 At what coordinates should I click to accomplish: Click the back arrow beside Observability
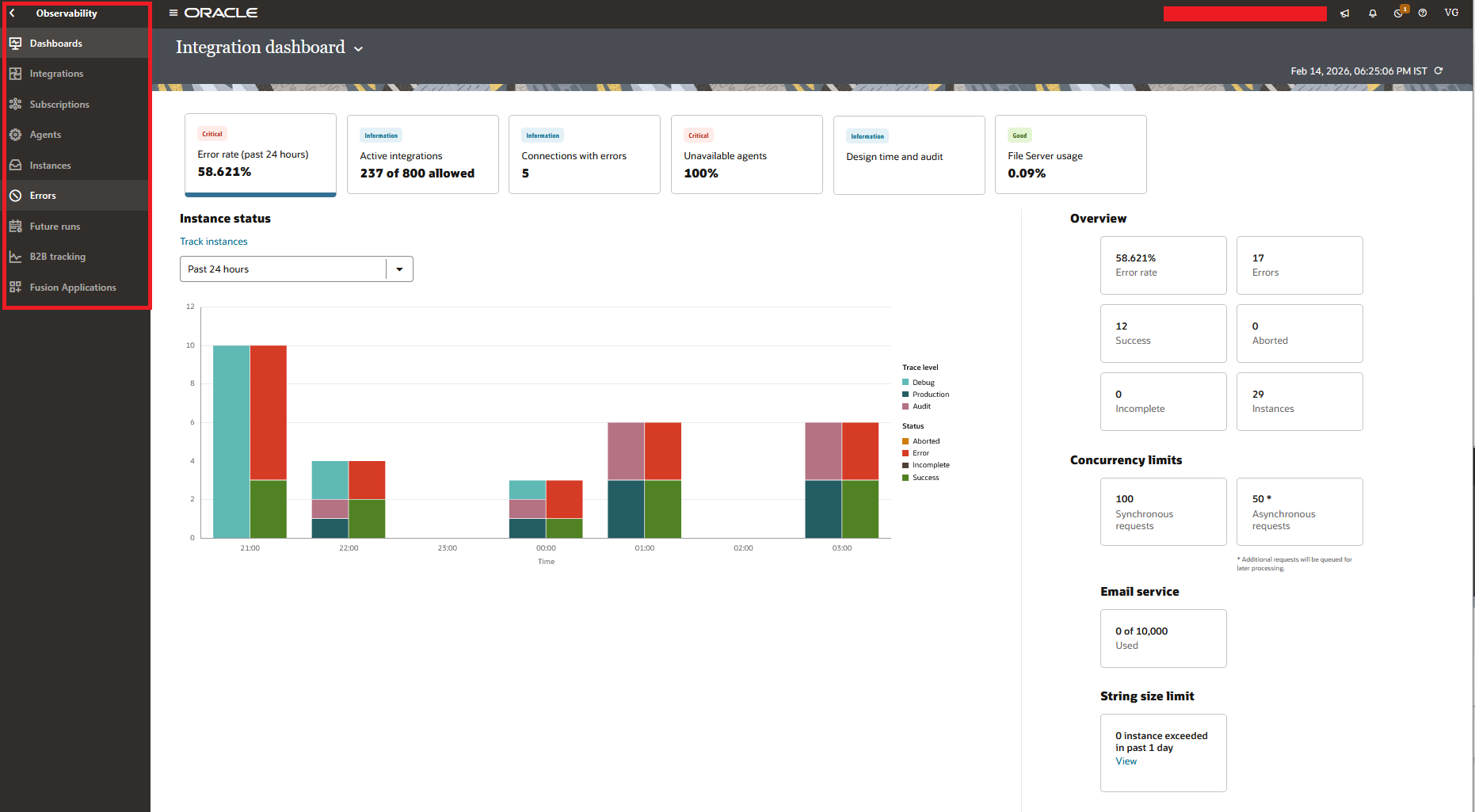[x=12, y=13]
